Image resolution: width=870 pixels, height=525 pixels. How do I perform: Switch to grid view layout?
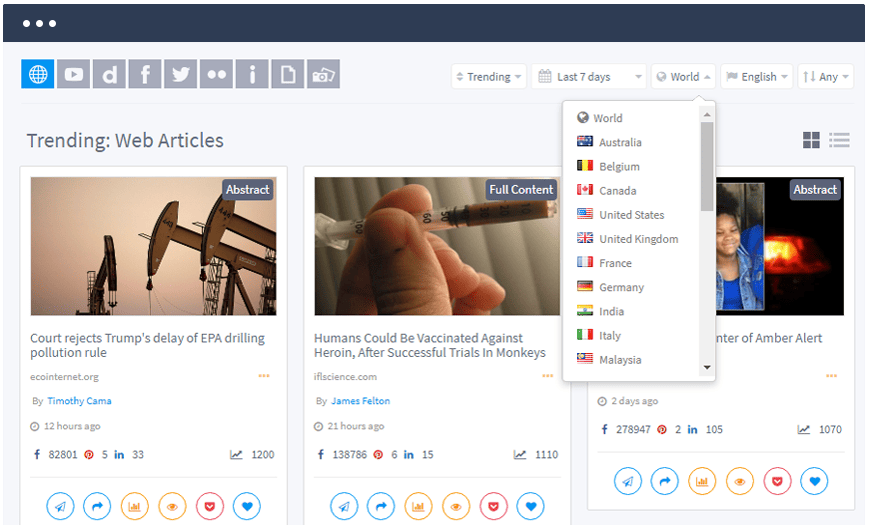tap(812, 140)
